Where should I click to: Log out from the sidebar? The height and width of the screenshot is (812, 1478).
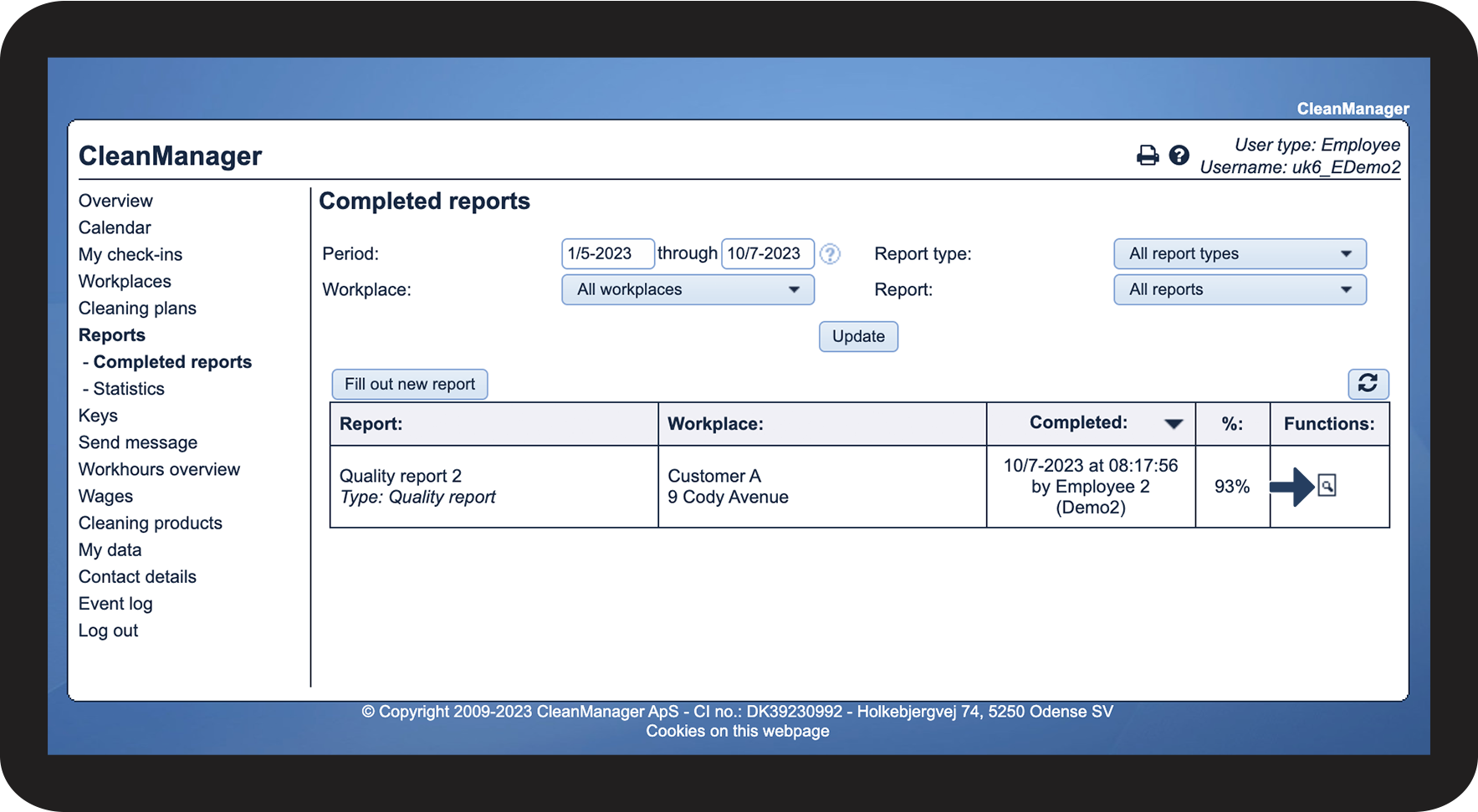point(108,631)
